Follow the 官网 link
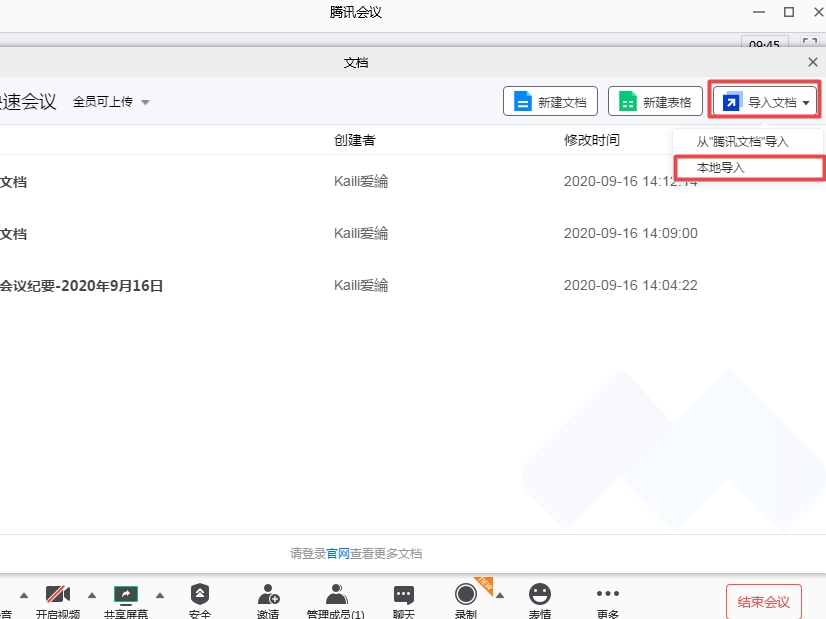This screenshot has width=826, height=619. click(338, 554)
